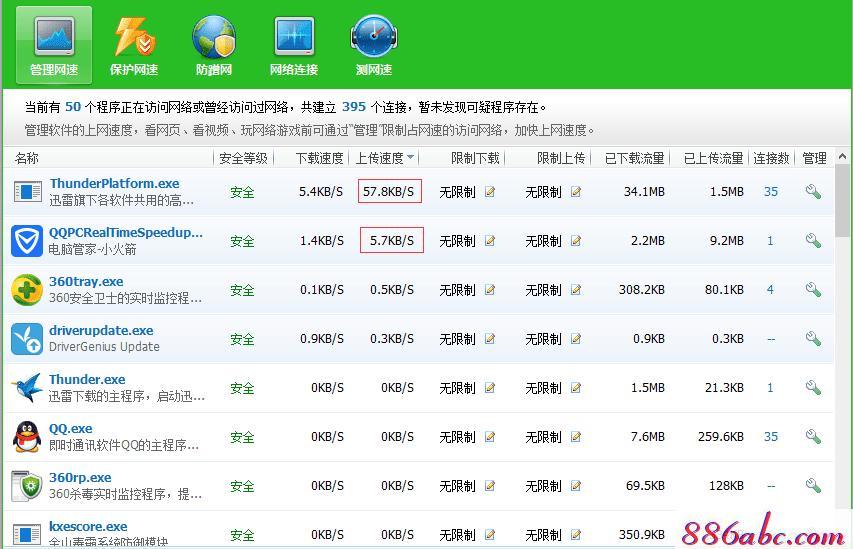Sort by 已下载流量 column header

click(x=634, y=158)
